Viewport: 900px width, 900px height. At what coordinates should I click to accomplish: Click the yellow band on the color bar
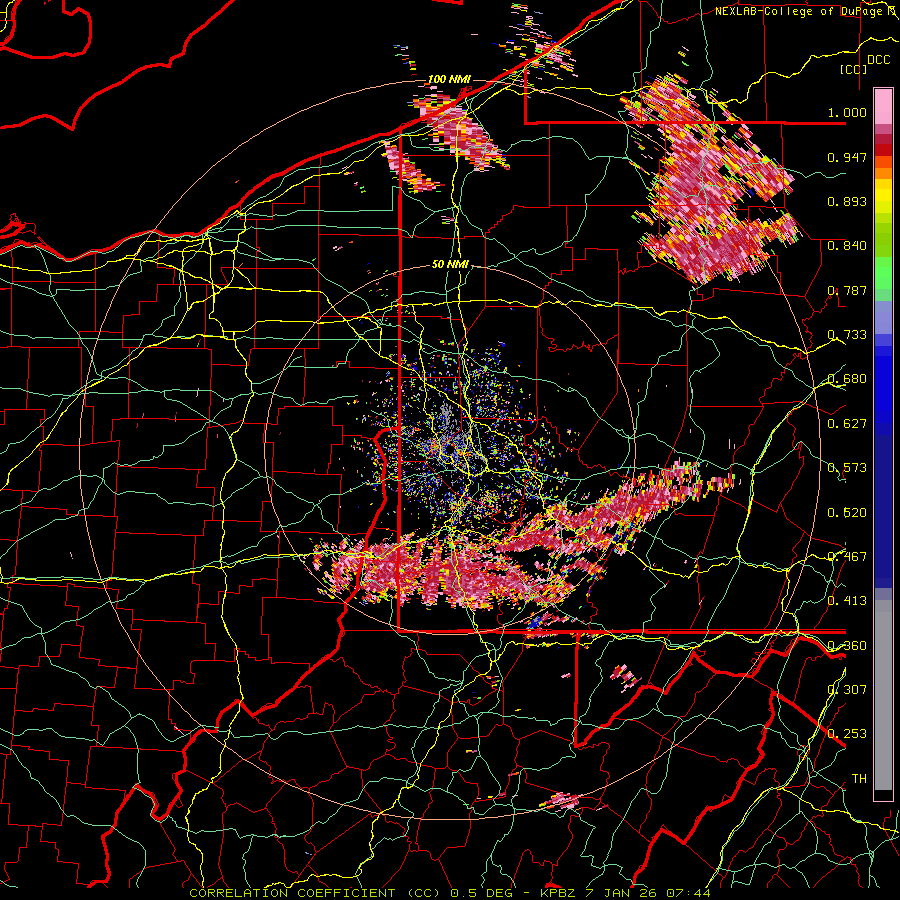[883, 197]
